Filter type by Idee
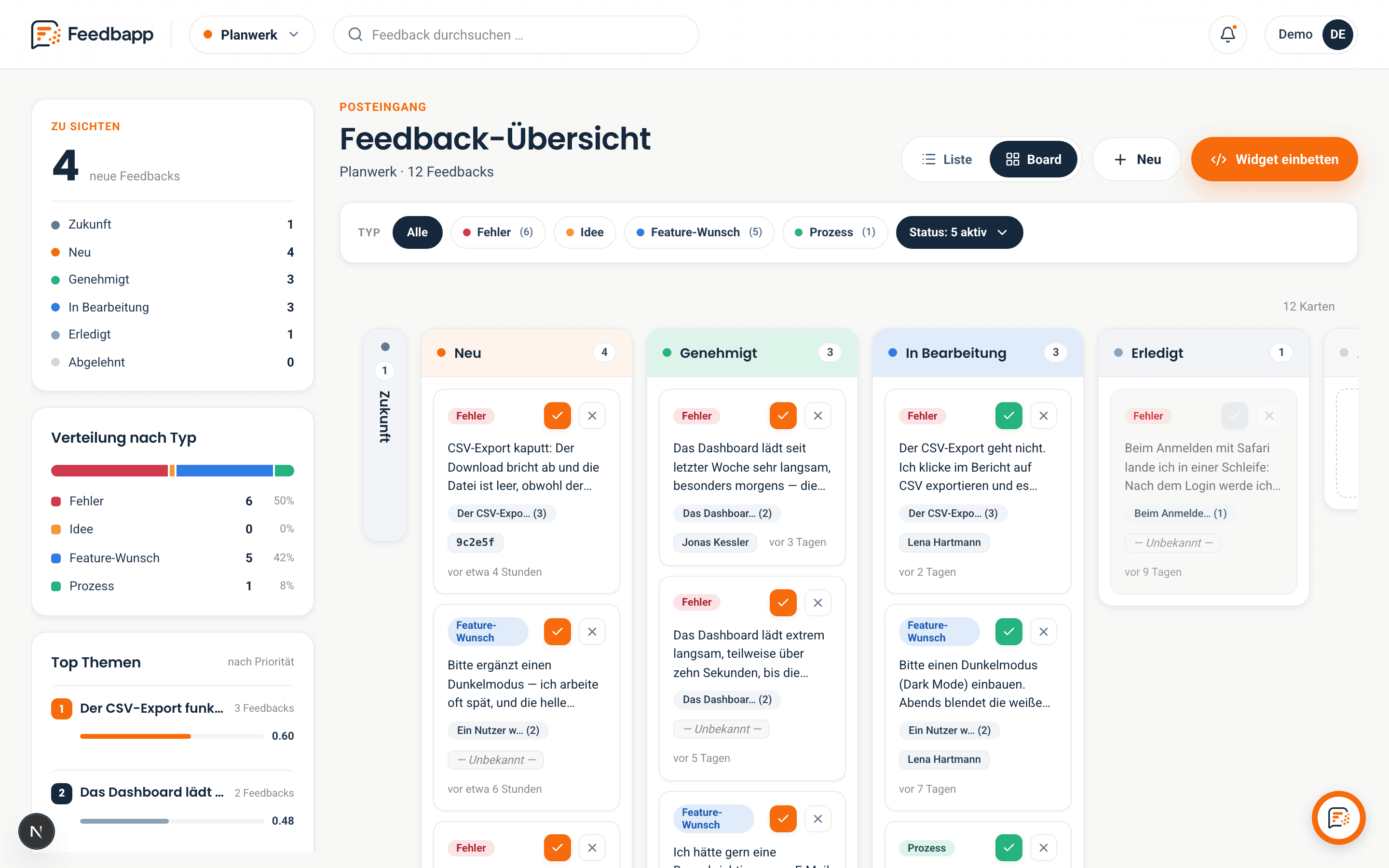1389x868 pixels. click(585, 232)
